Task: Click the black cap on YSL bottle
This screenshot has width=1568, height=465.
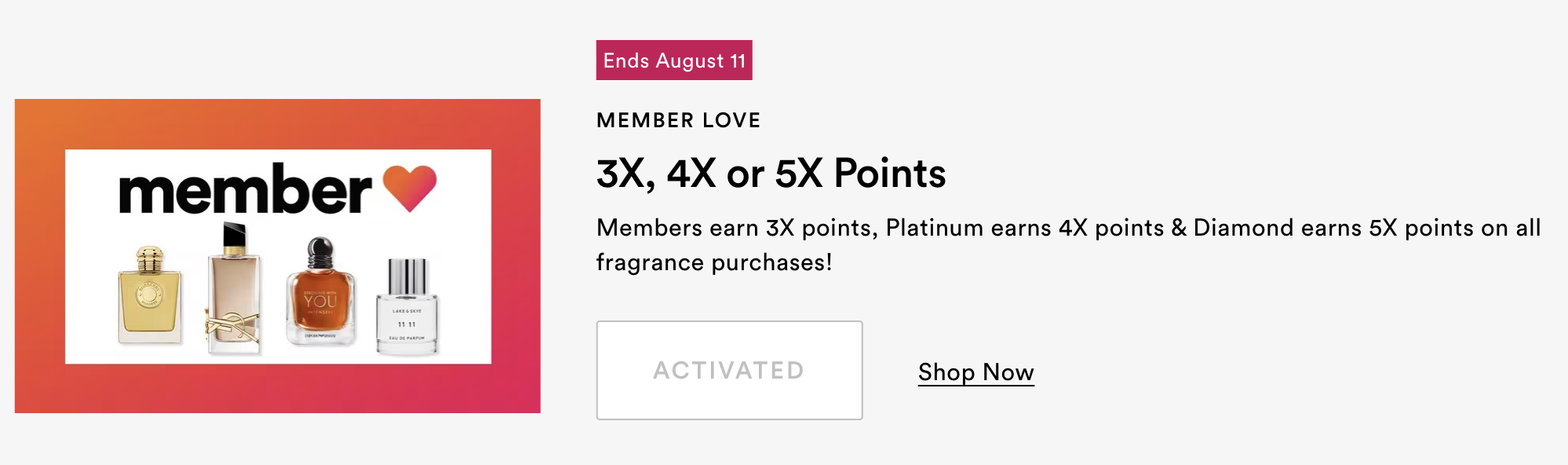Action: (x=235, y=235)
